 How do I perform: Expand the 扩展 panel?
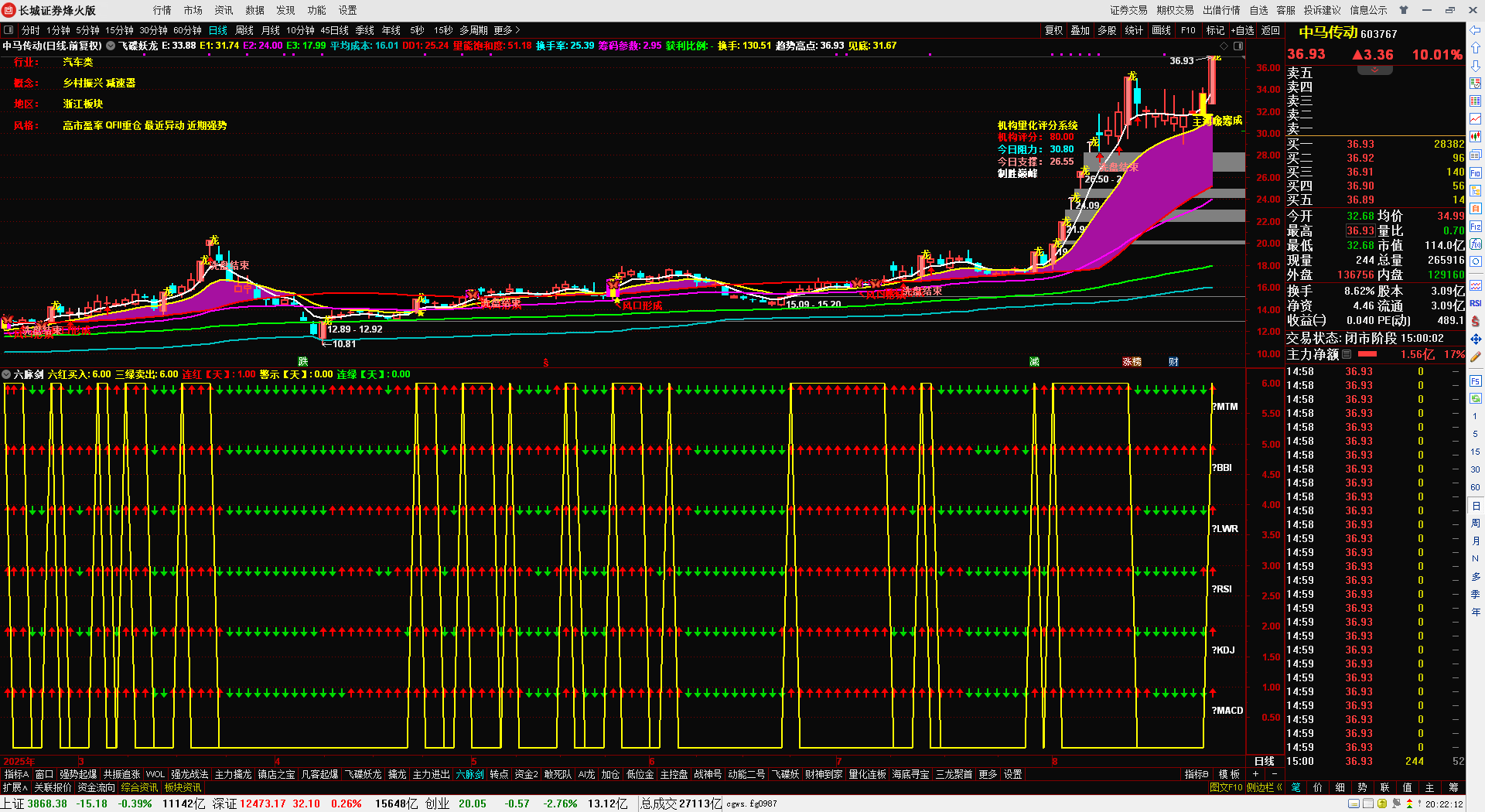(x=15, y=787)
